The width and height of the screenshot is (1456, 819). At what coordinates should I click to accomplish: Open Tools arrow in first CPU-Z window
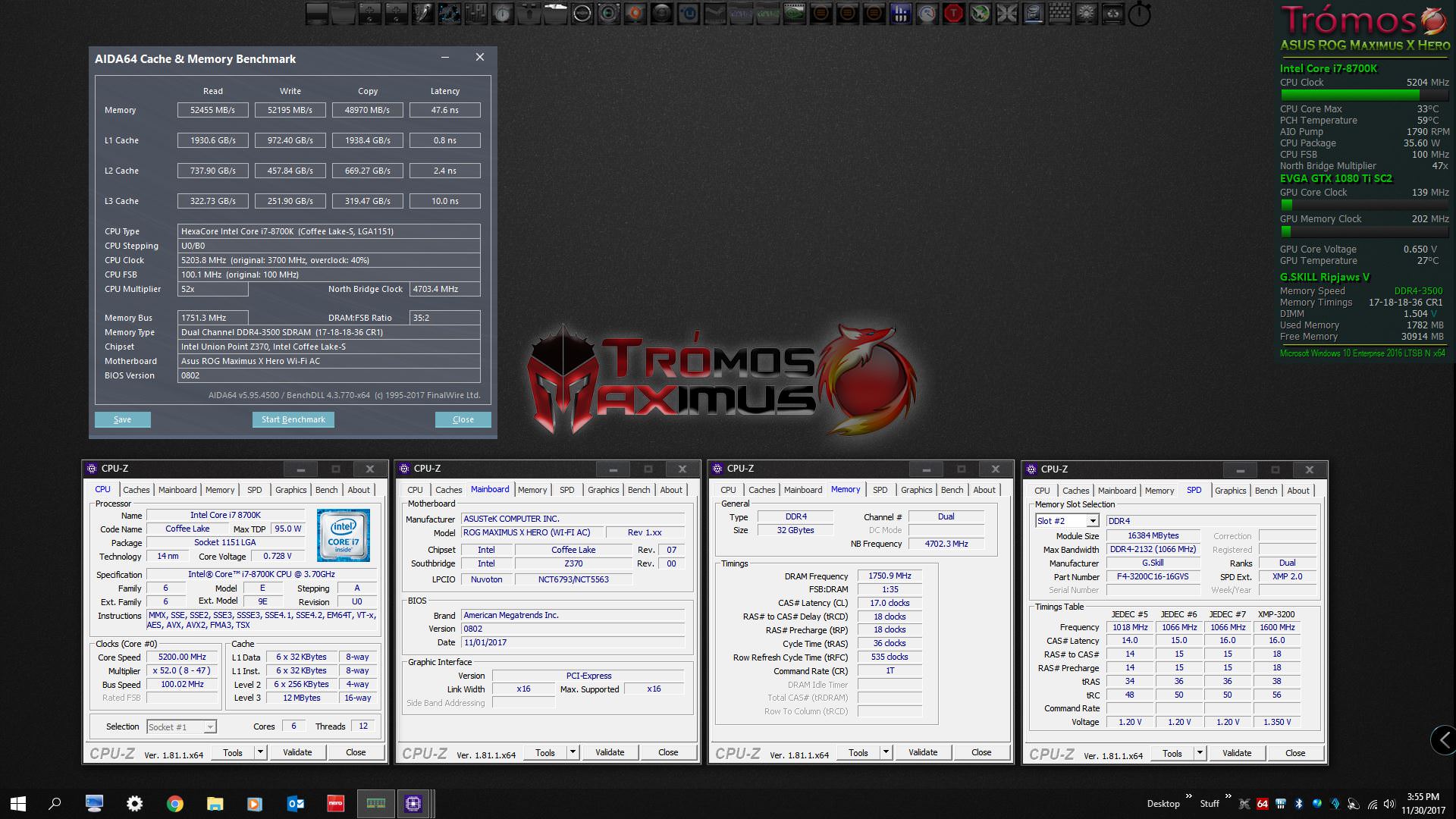pos(260,752)
